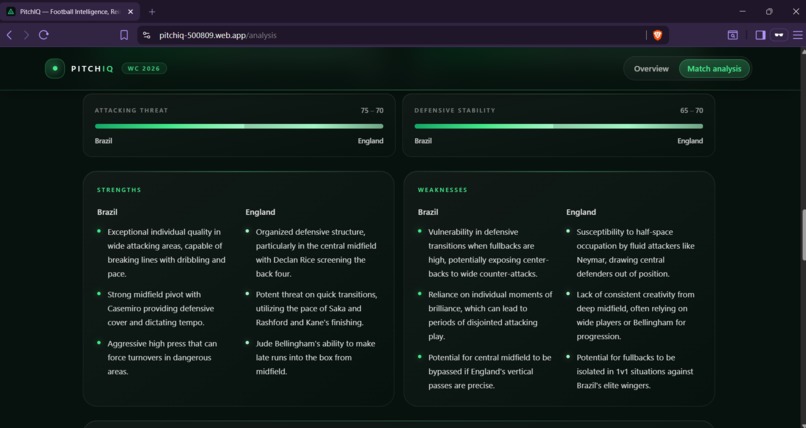Click England heading in Weaknesses card
The width and height of the screenshot is (806, 428).
point(581,212)
